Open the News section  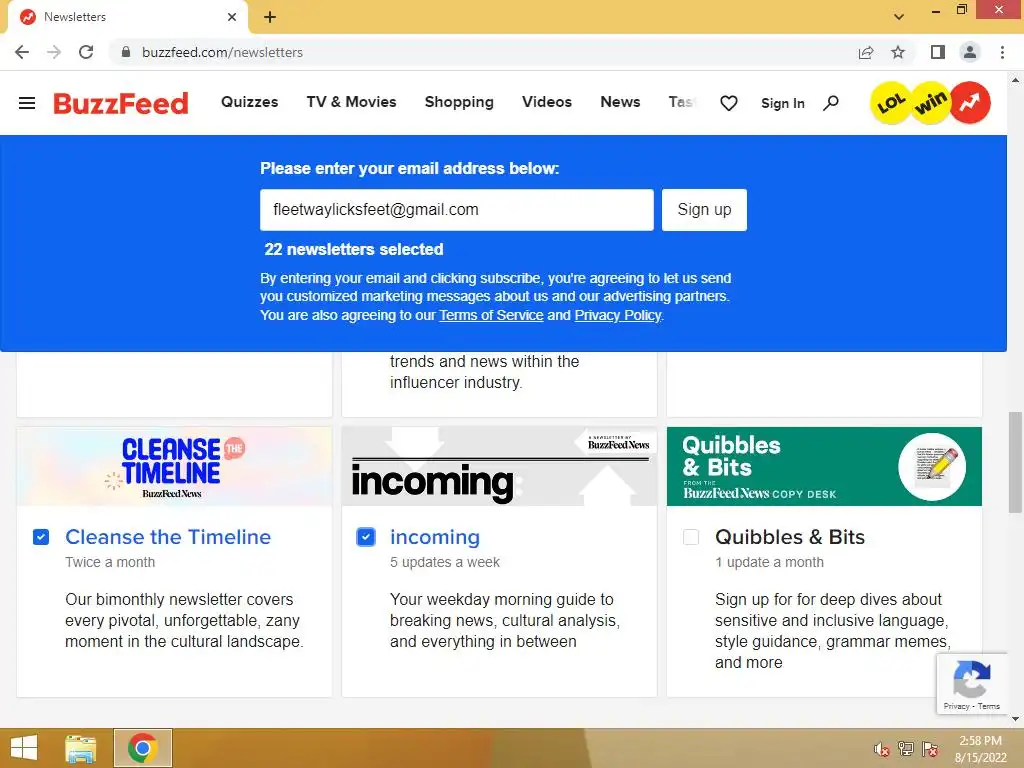620,102
